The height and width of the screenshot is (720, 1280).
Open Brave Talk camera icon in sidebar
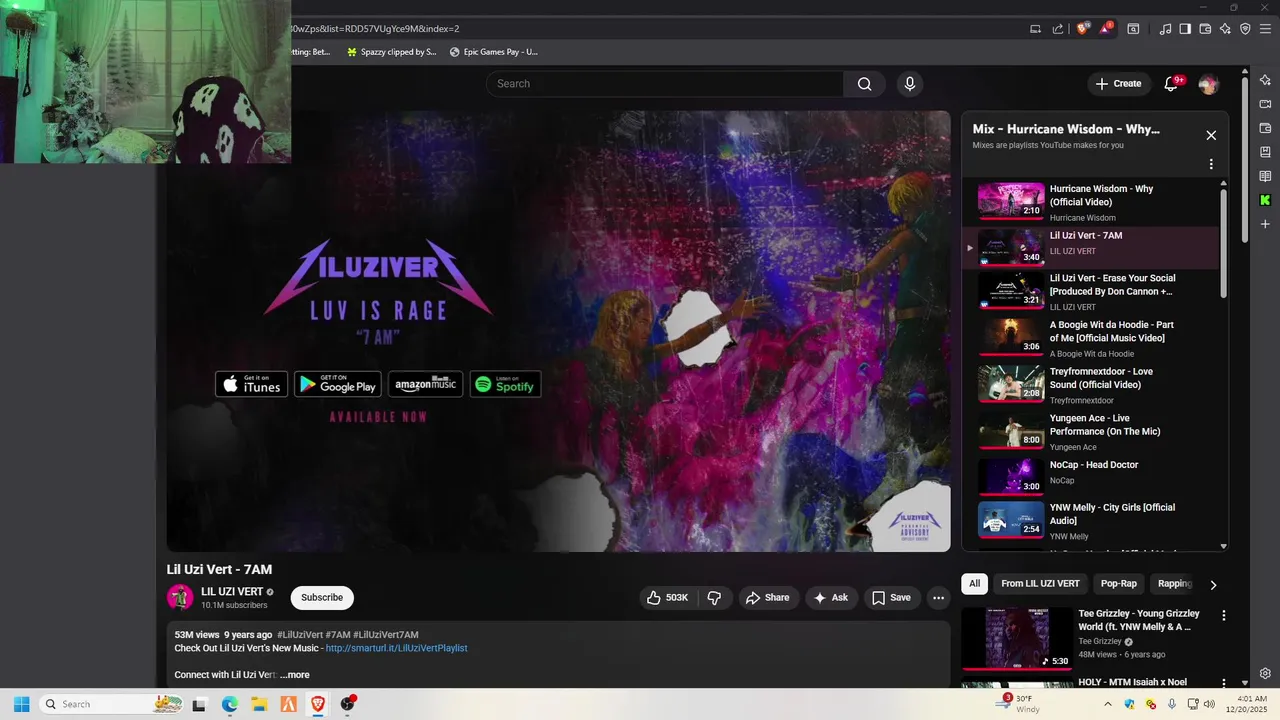1265,104
